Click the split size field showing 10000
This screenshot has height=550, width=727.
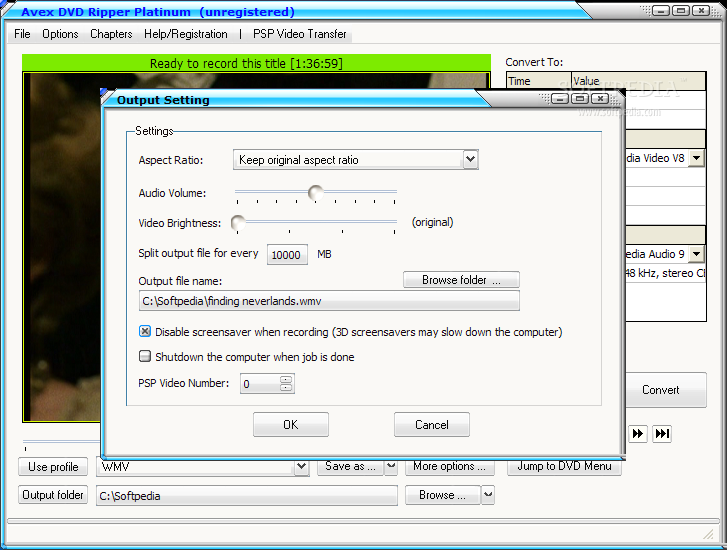[287, 255]
